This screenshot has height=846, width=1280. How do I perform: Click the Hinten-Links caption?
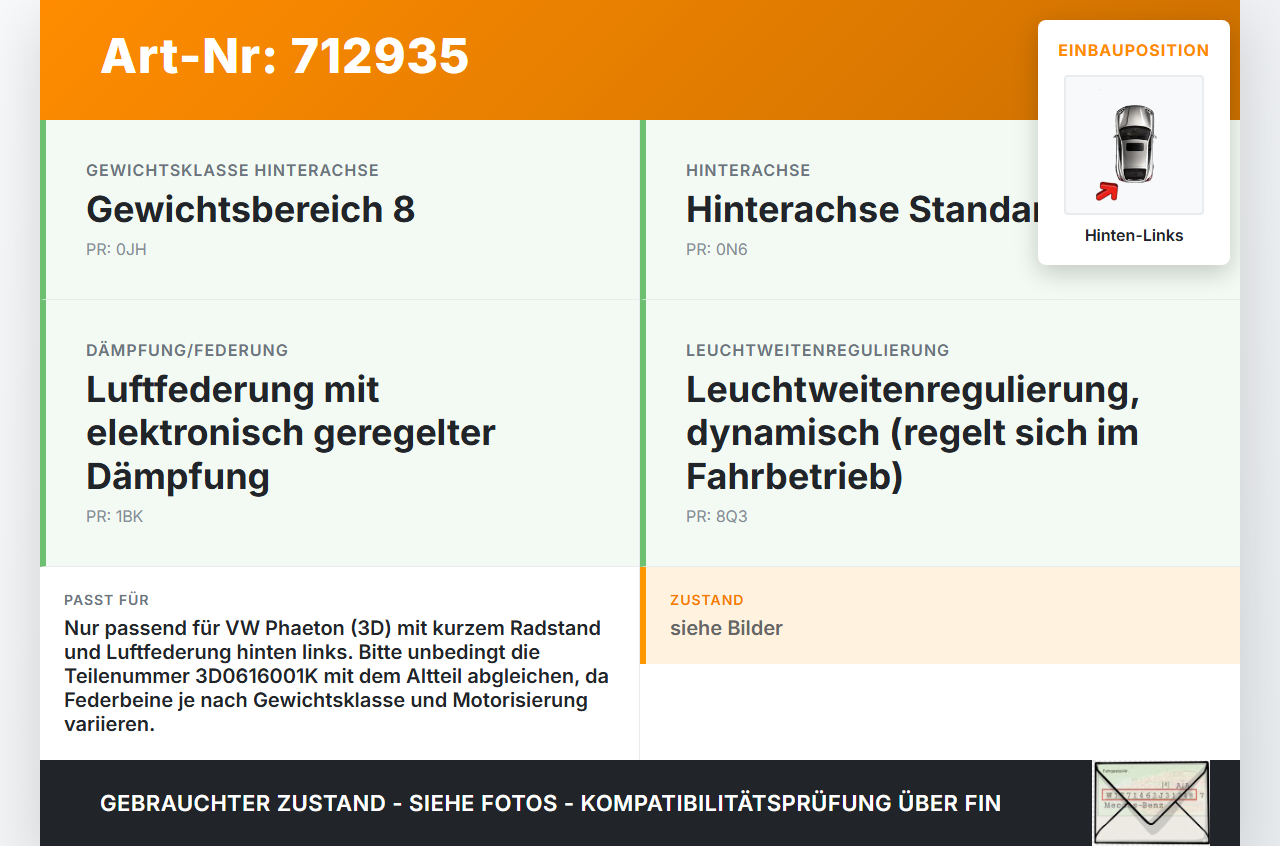pos(1134,236)
